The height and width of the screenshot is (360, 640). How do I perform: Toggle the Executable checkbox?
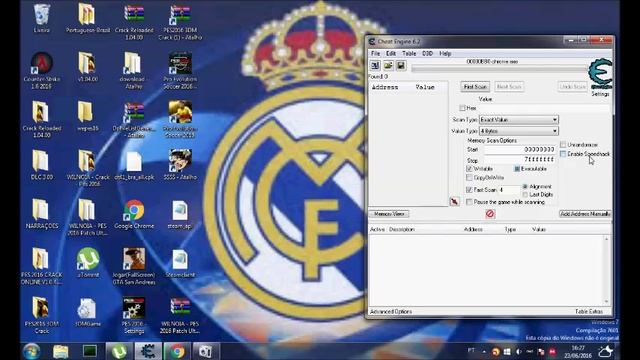click(x=517, y=169)
